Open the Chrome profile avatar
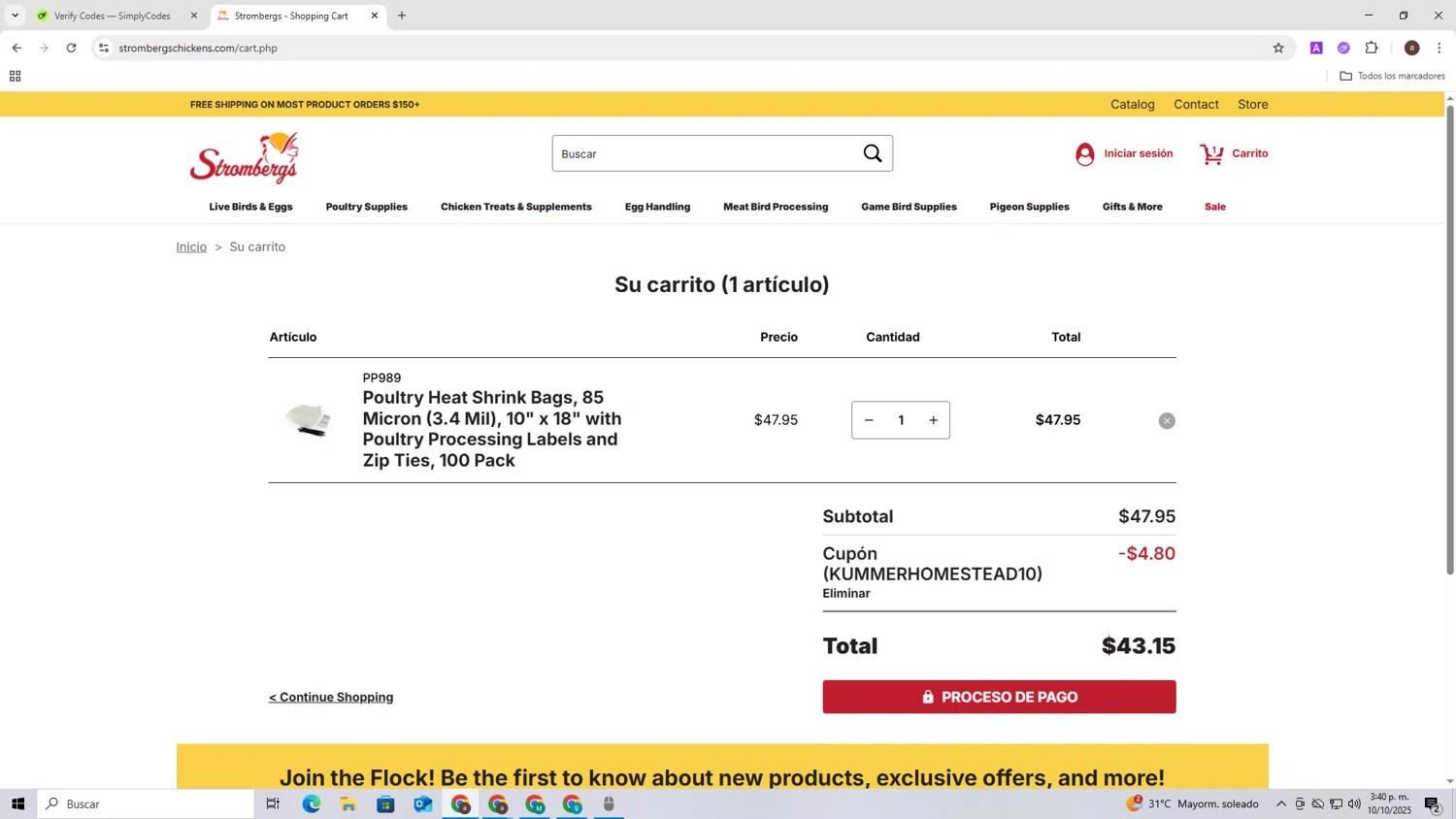 (1411, 48)
